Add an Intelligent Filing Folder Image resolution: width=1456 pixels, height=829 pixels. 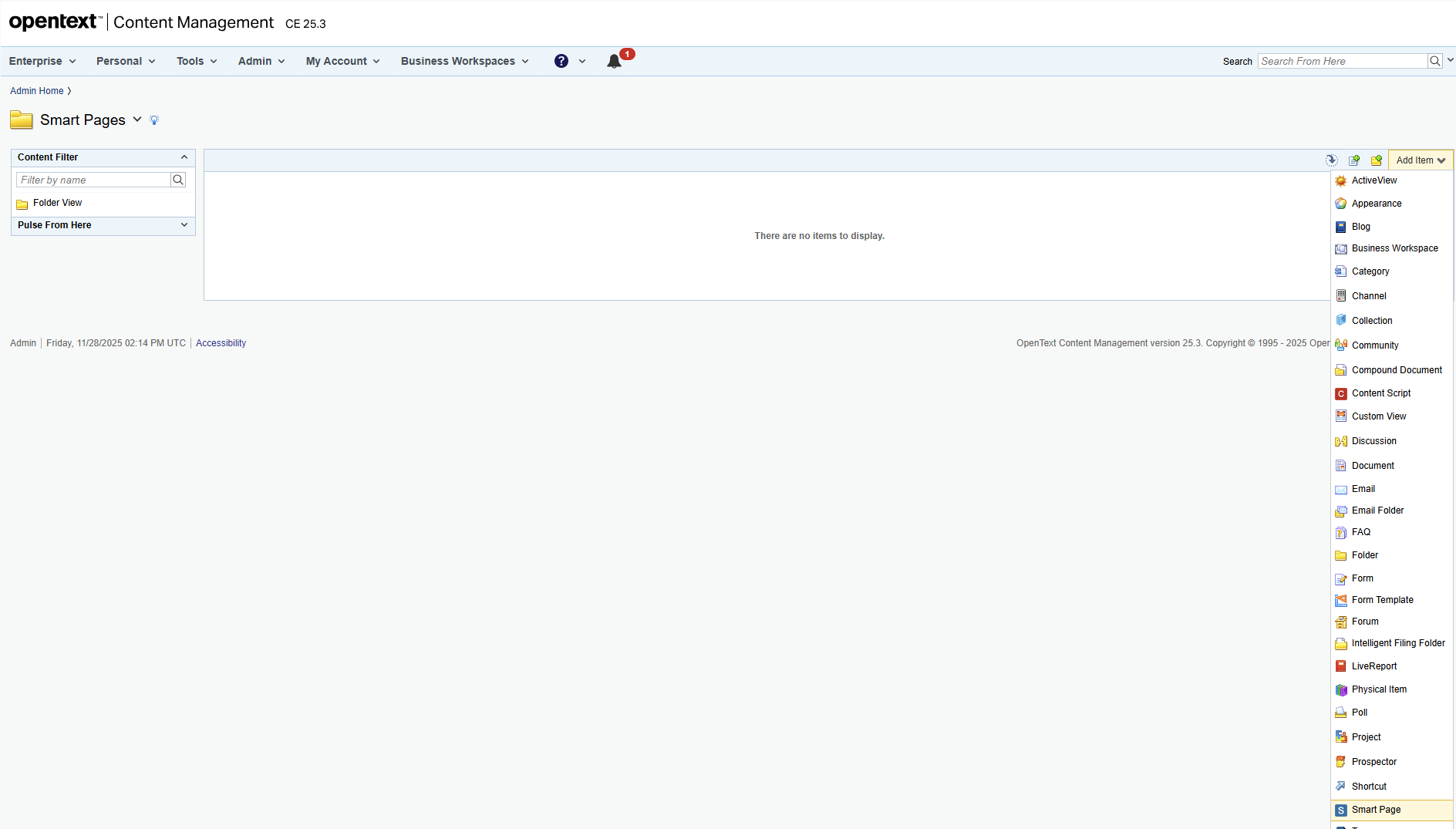tap(1397, 642)
